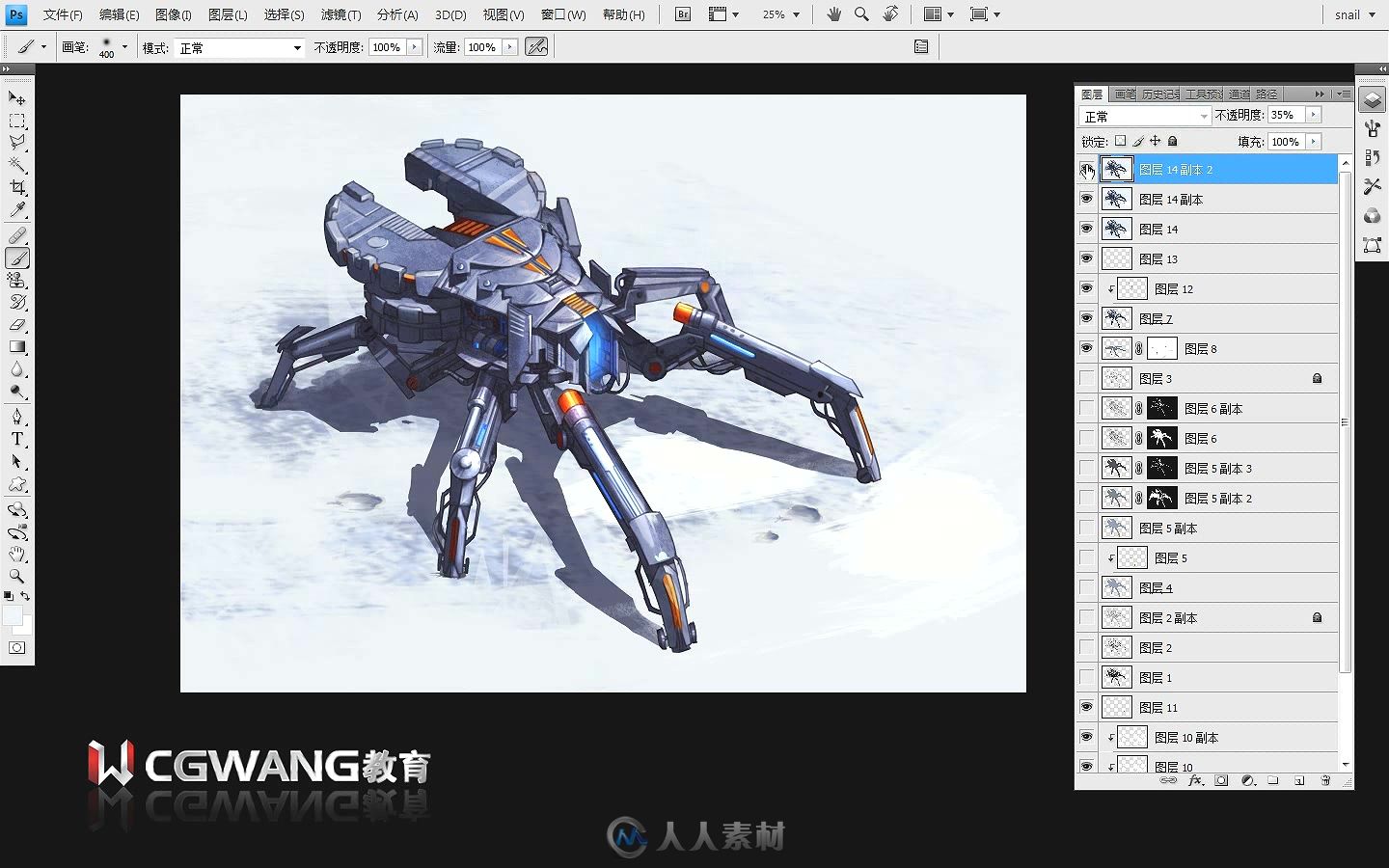The image size is (1389, 868).
Task: Click the layer opacity 35% field
Action: click(1286, 115)
